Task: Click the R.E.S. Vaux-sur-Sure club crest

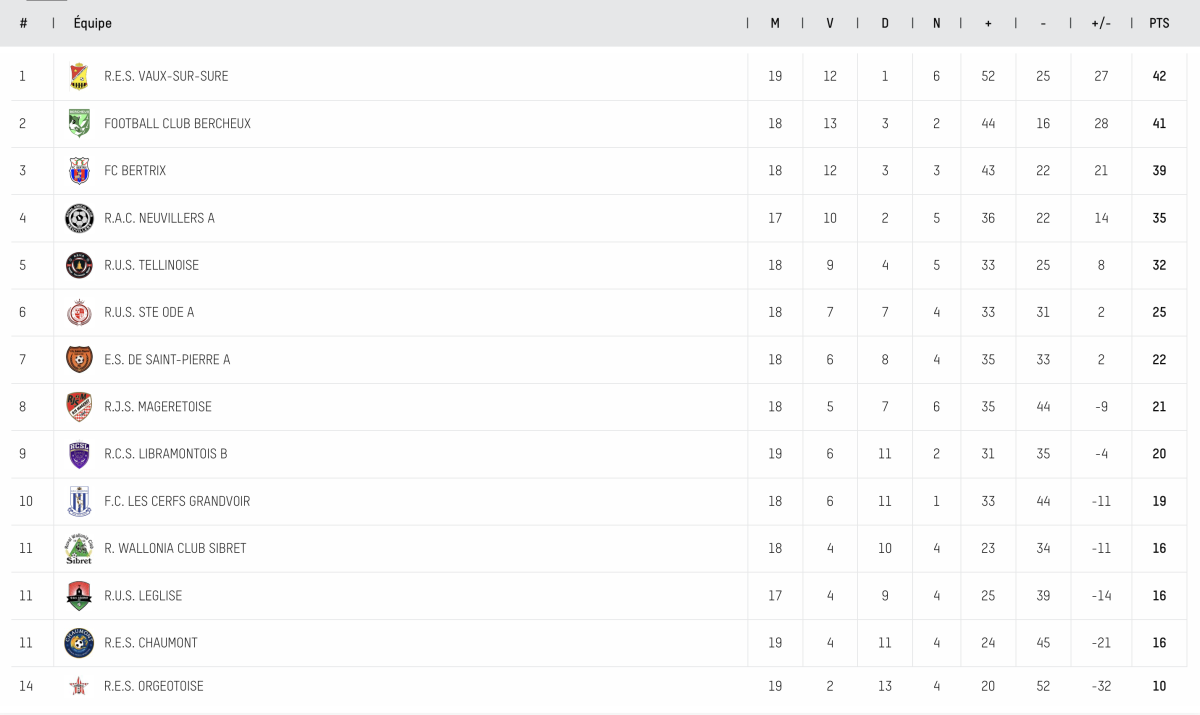Action: [79, 76]
